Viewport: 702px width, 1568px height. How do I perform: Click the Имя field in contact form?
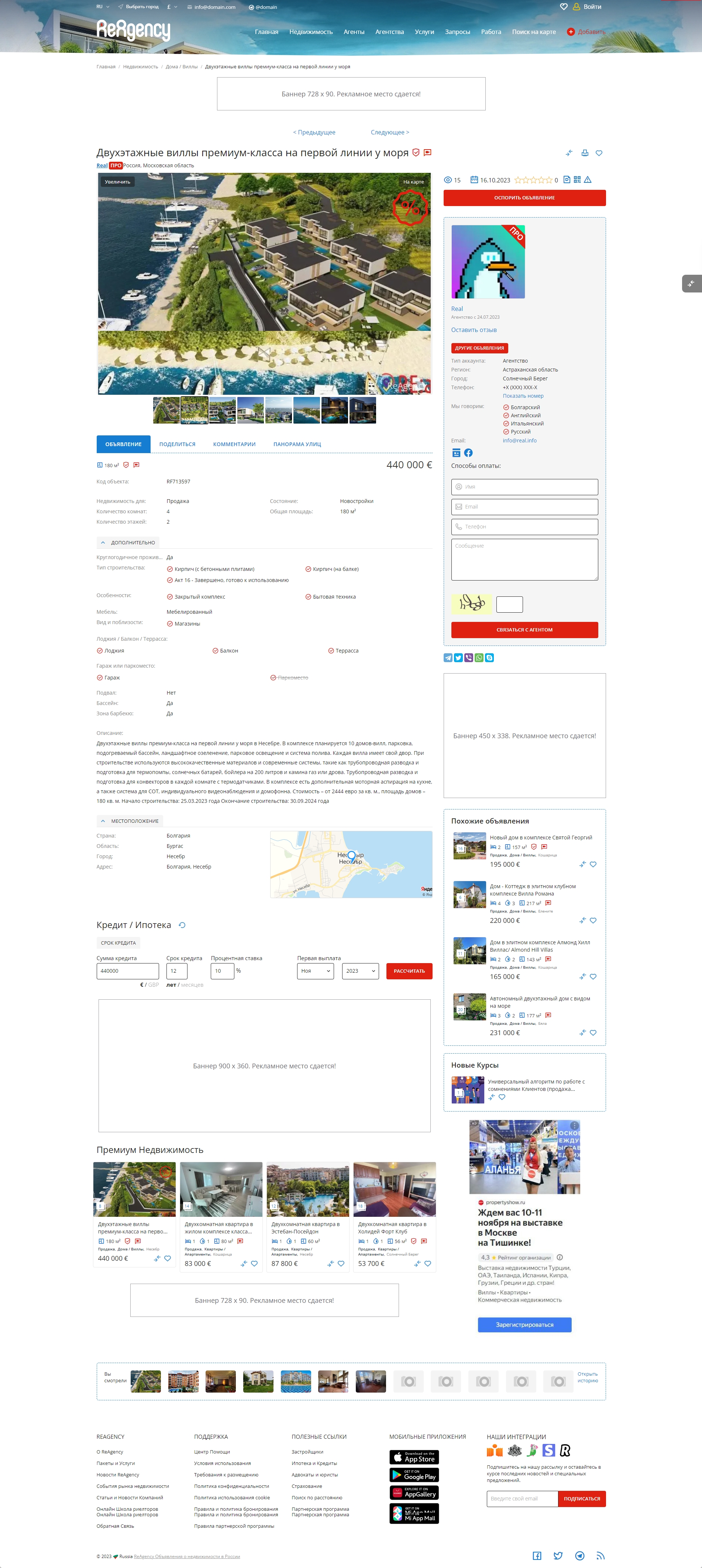pyautogui.click(x=524, y=487)
